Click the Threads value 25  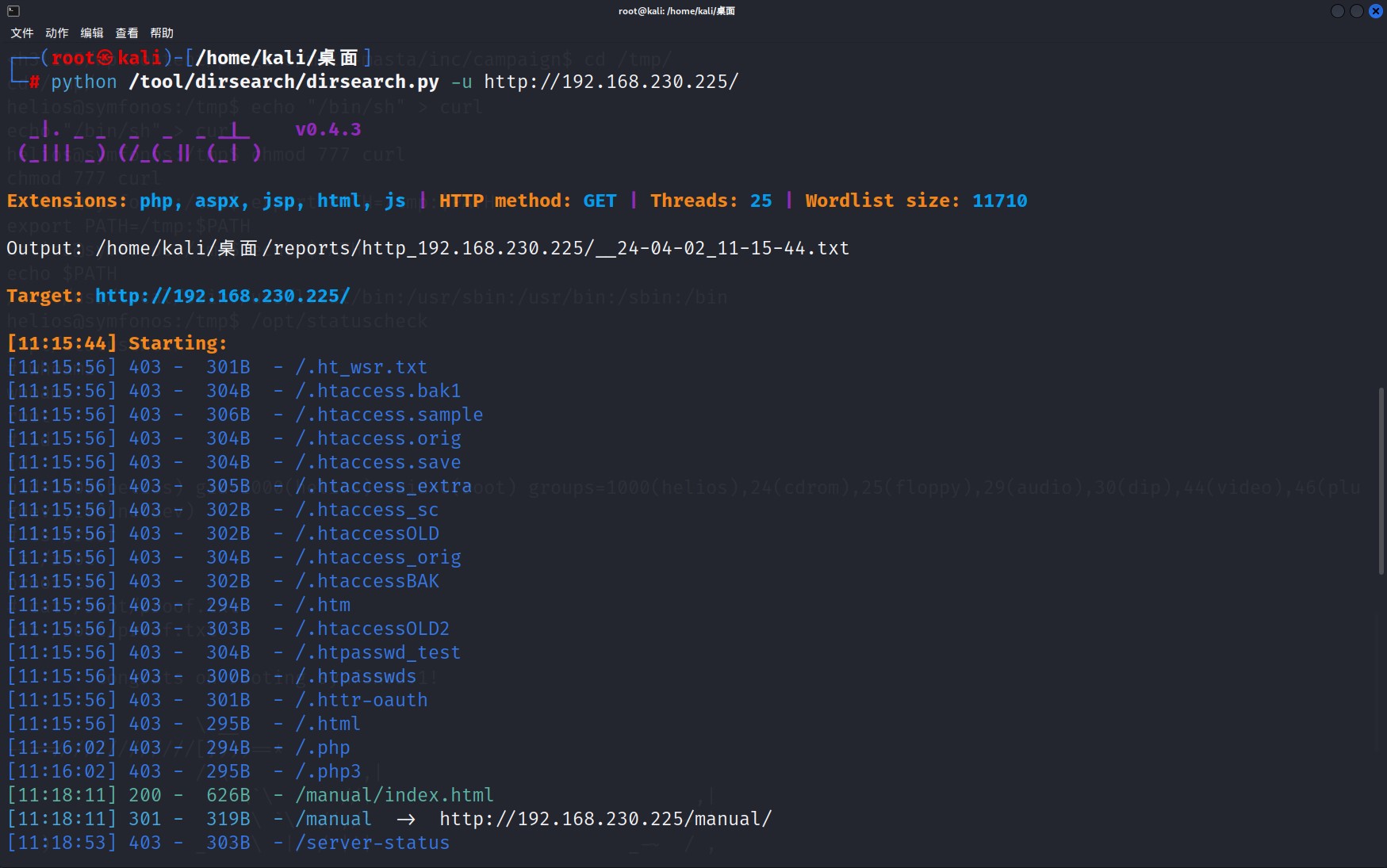tap(761, 201)
